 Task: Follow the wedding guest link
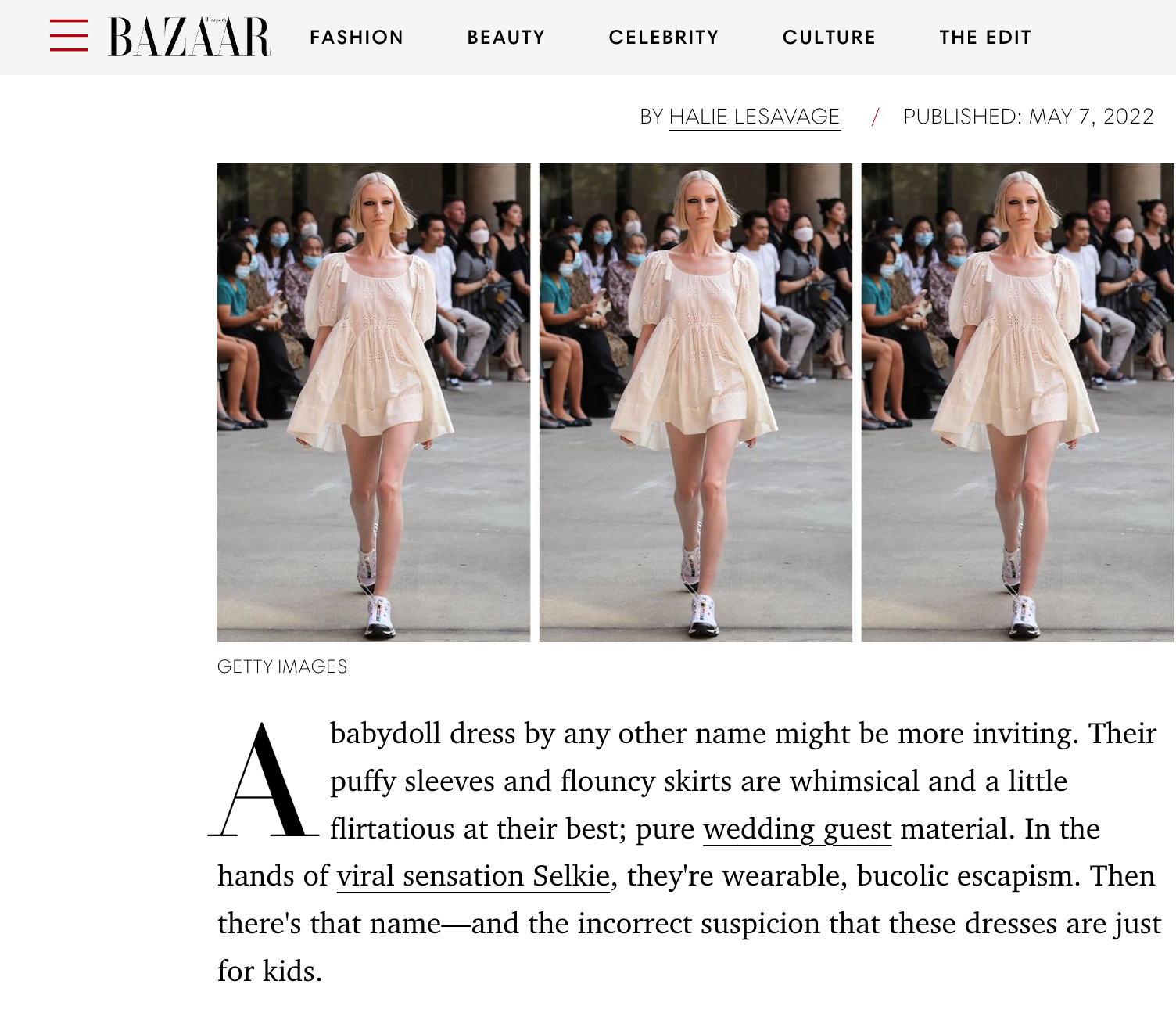pyautogui.click(x=798, y=829)
